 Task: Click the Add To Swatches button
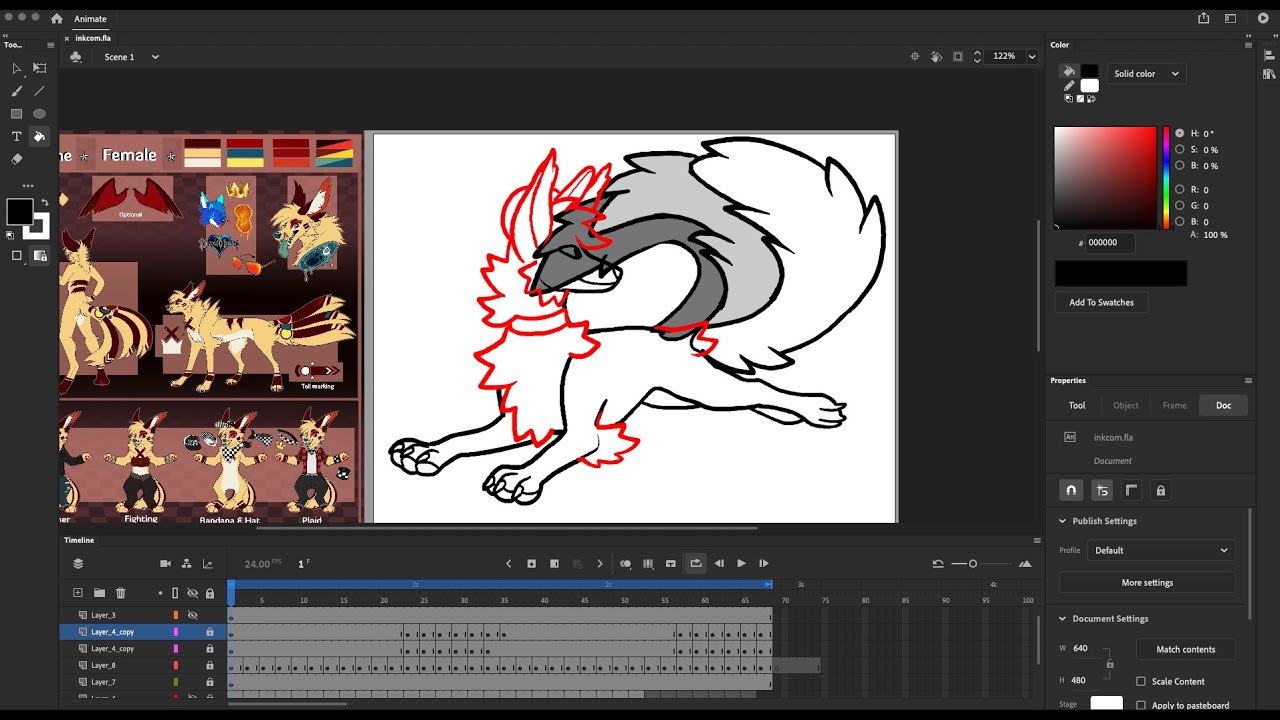(1101, 302)
